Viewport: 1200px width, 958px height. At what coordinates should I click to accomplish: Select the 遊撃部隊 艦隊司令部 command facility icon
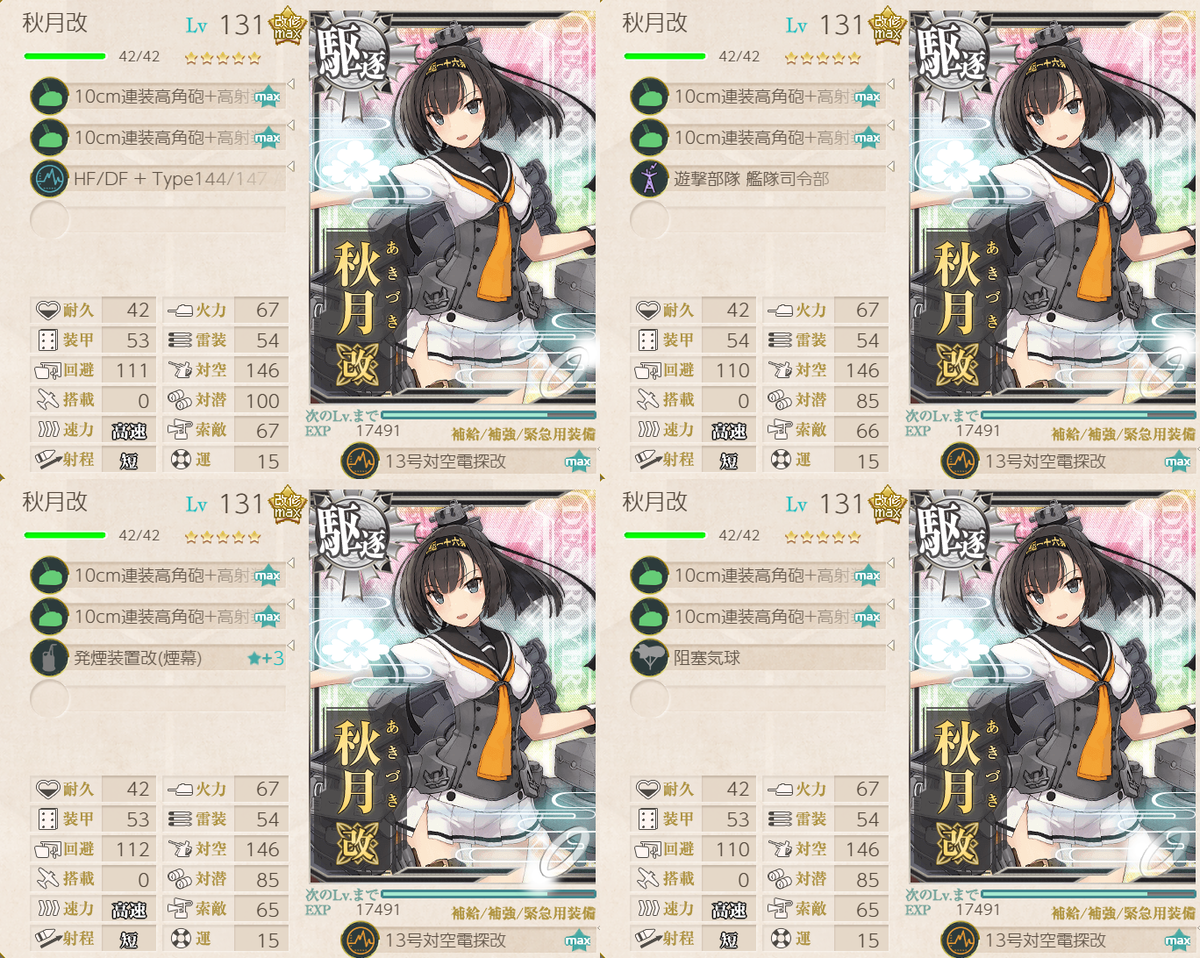648,178
